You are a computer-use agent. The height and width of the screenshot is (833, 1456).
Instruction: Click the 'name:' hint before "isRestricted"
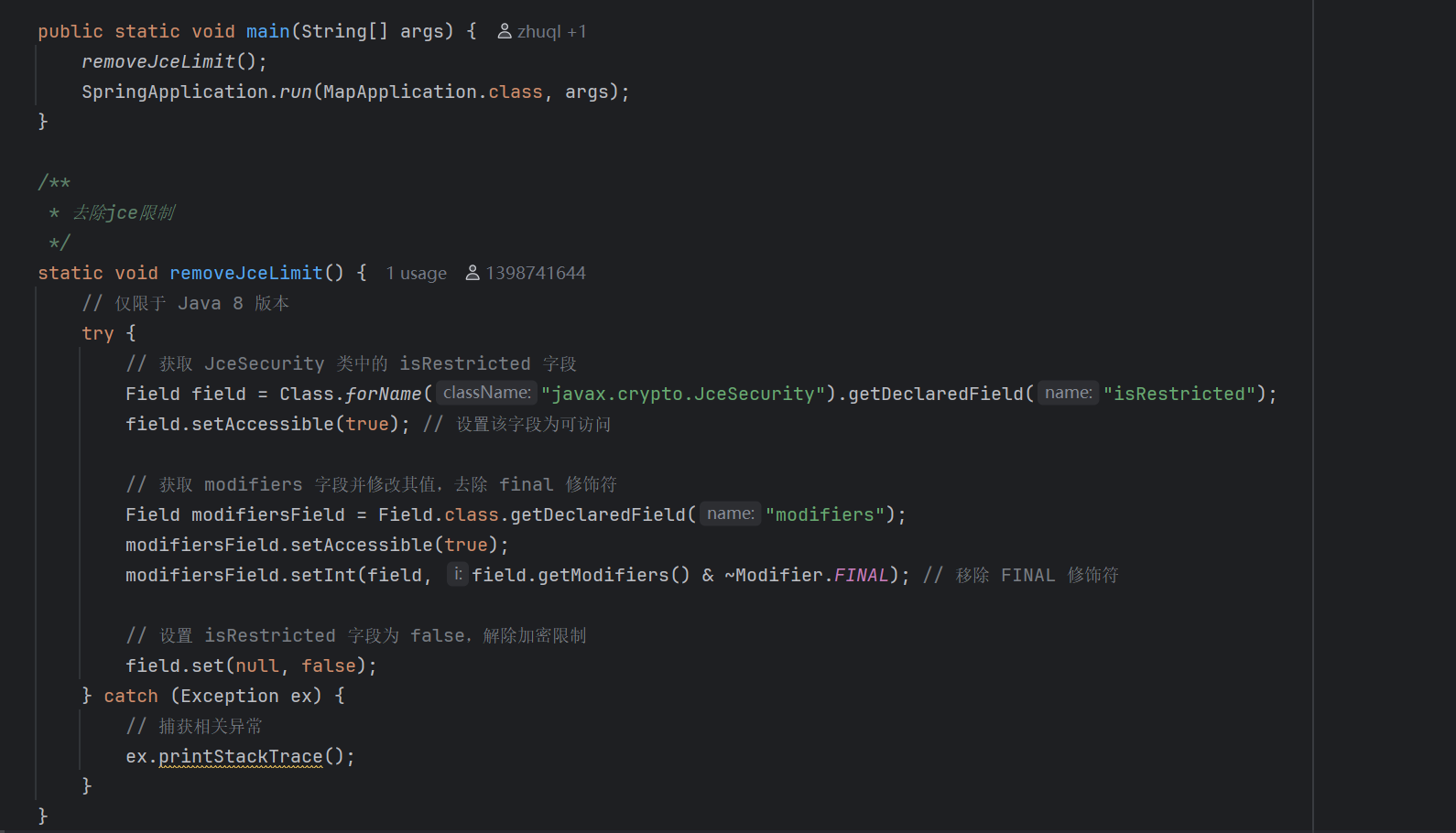1068,393
